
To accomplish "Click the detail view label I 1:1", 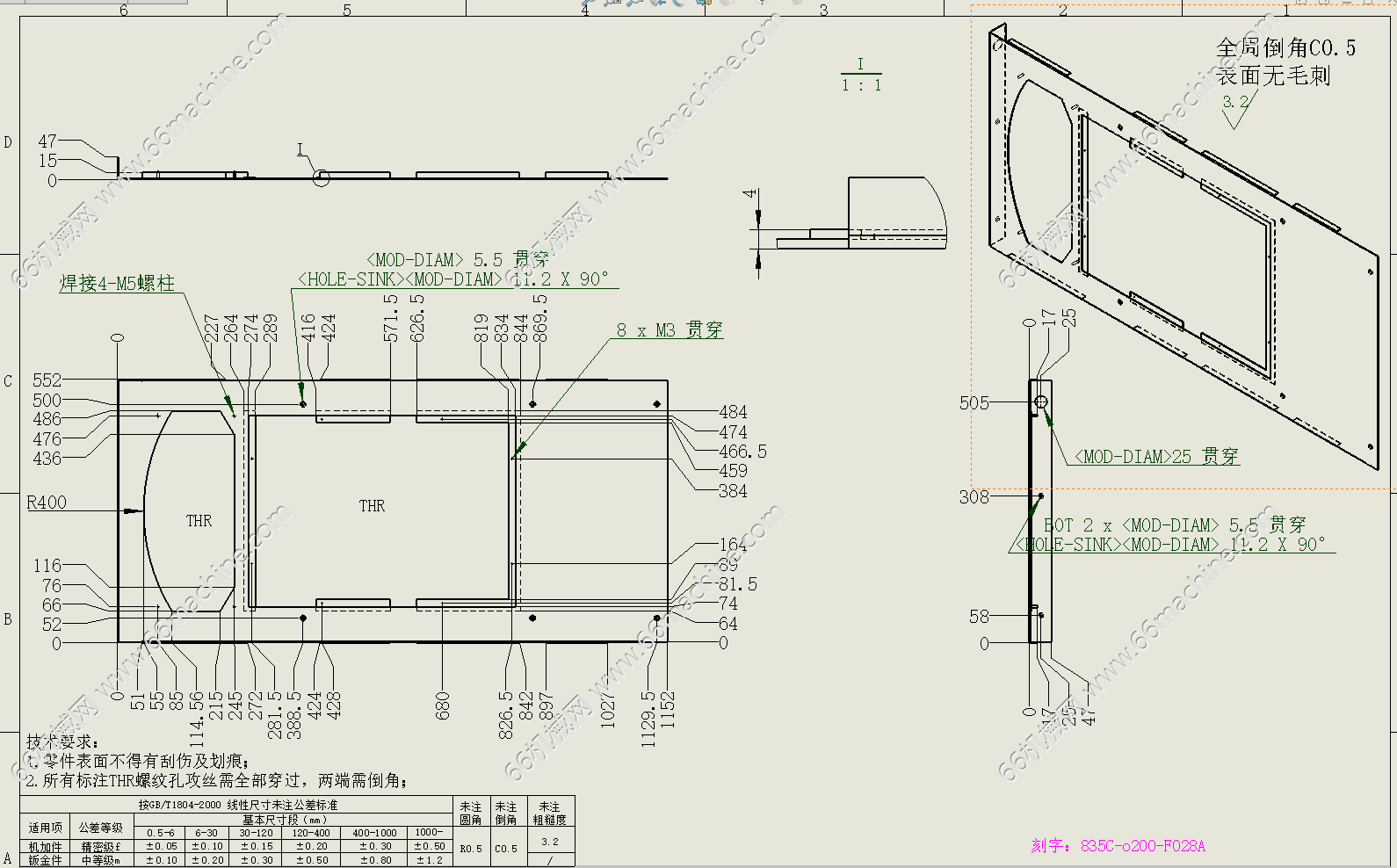I will pos(860,76).
